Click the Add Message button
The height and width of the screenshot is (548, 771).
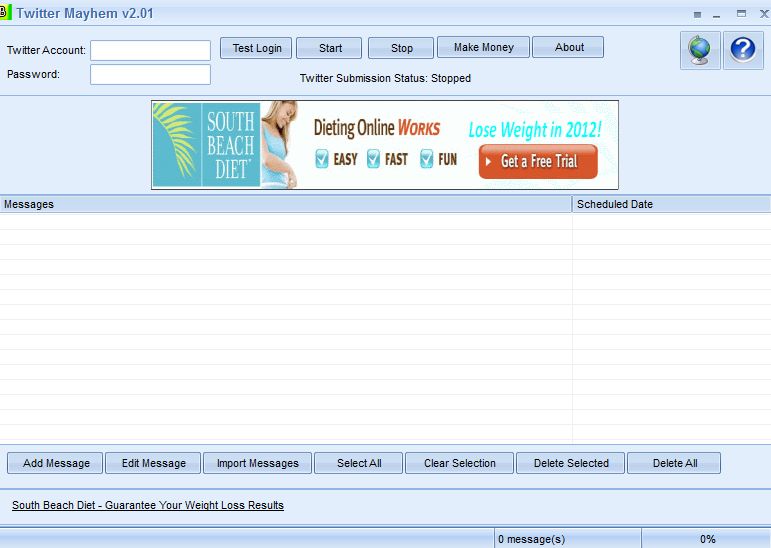pyautogui.click(x=55, y=463)
